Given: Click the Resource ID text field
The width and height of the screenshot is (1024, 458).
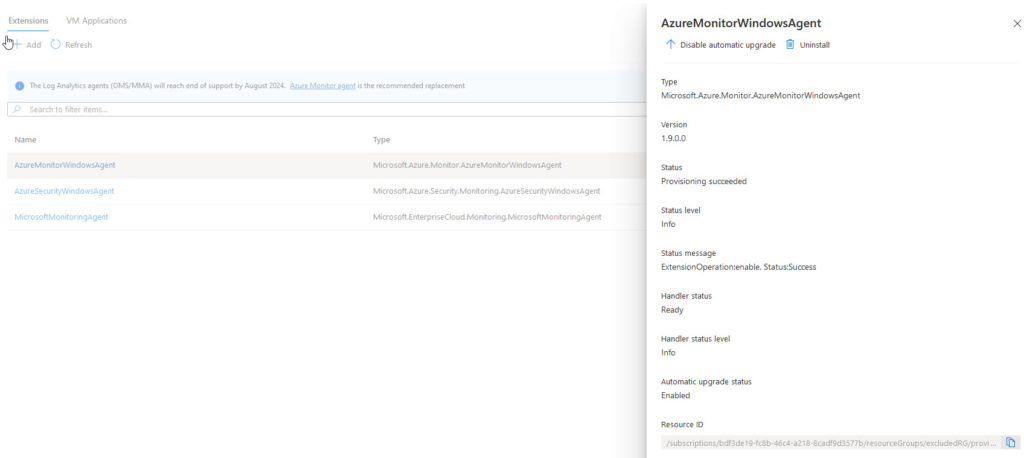Looking at the screenshot, I should click(831, 443).
